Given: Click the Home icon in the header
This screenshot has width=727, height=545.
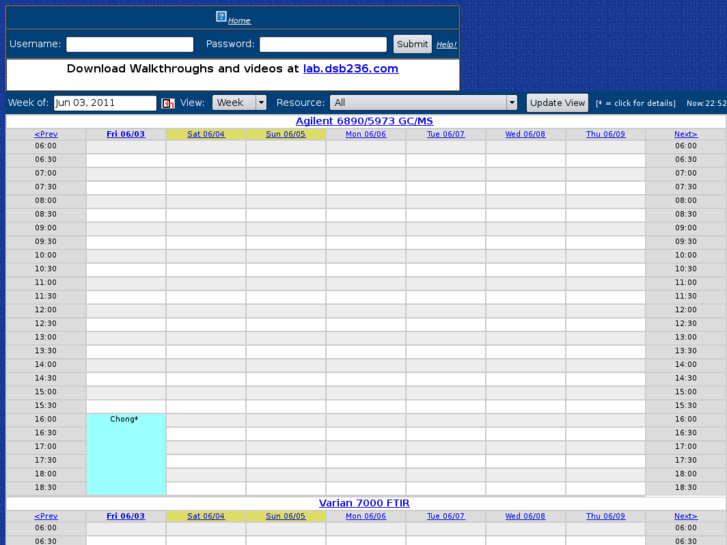Looking at the screenshot, I should pos(221,17).
